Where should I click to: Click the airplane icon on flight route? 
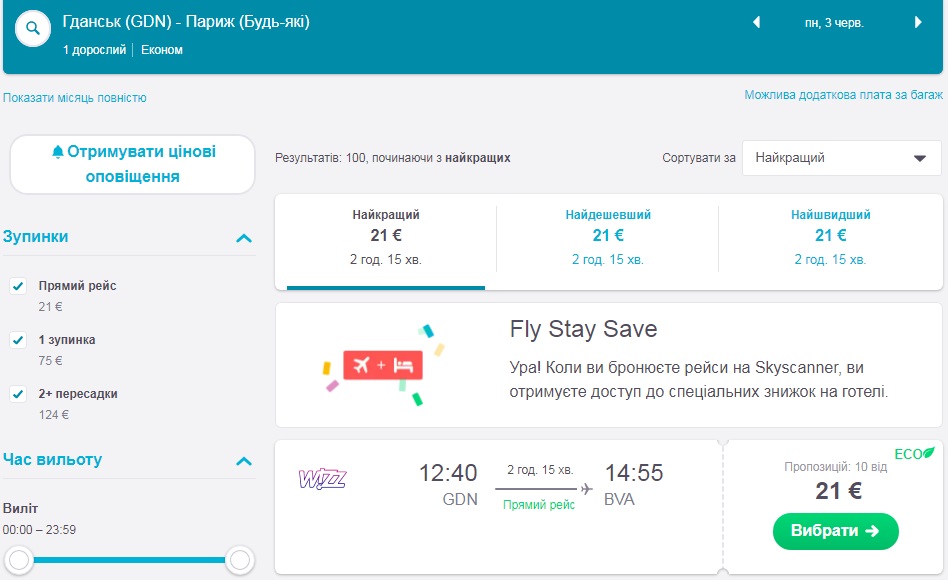[586, 488]
